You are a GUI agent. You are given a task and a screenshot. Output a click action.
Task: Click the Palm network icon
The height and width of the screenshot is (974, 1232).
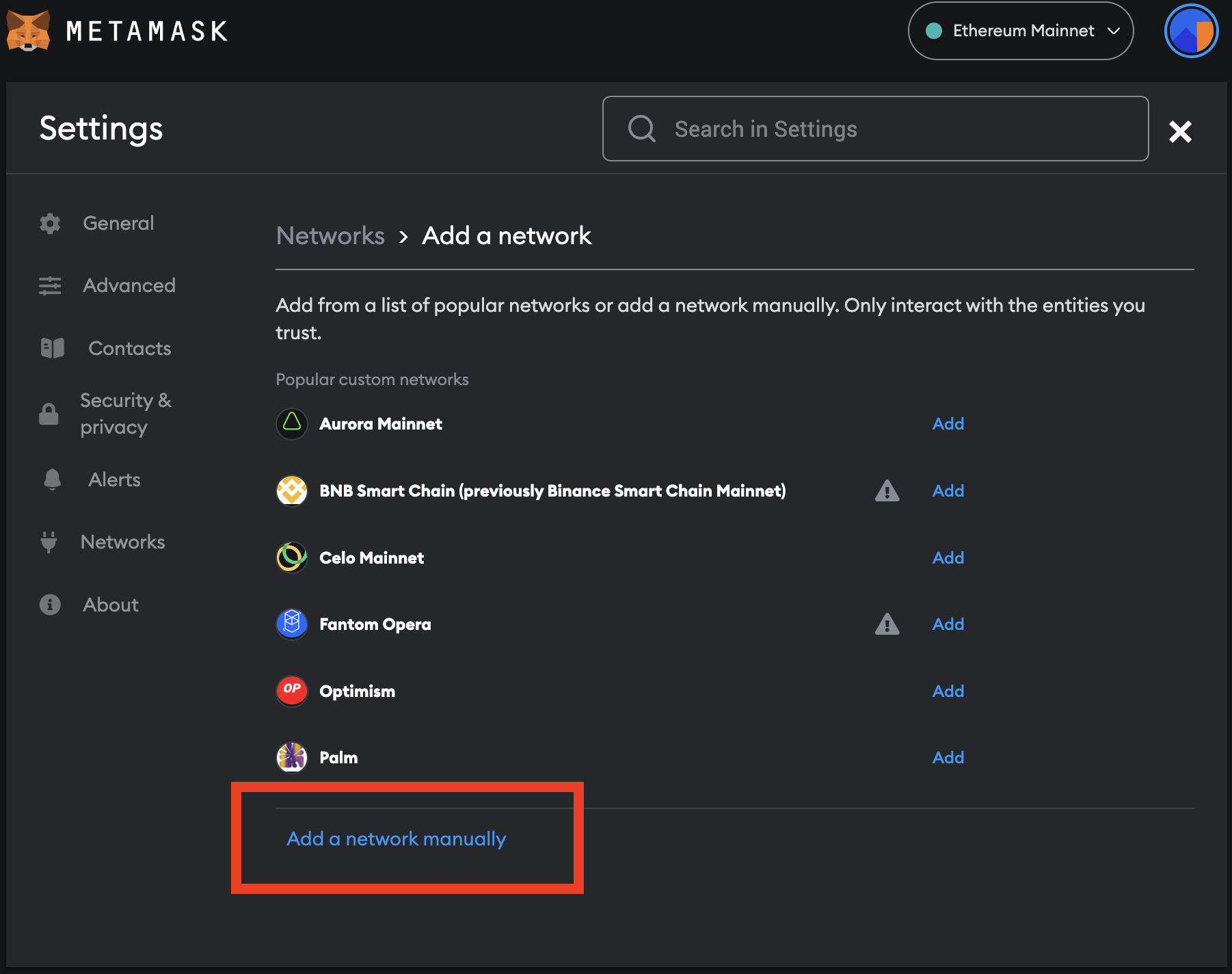(x=292, y=757)
